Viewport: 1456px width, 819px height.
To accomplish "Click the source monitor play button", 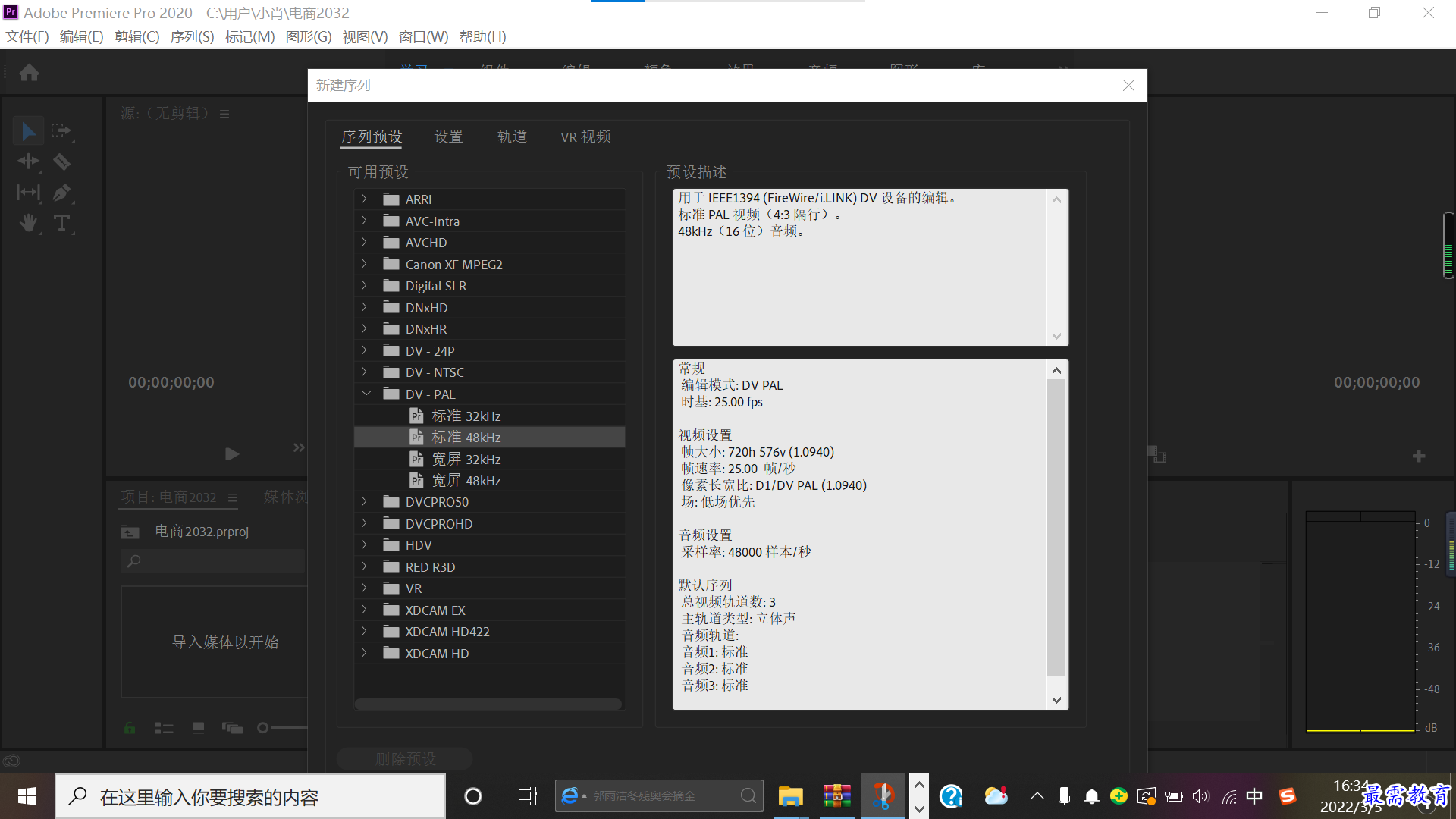I will coord(232,454).
